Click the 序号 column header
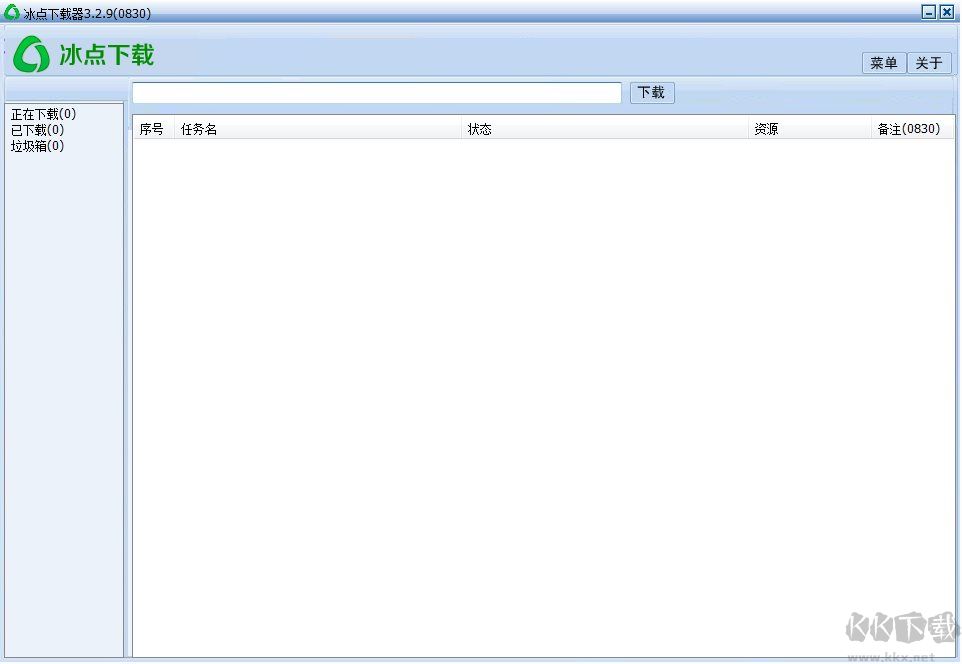This screenshot has height=664, width=962. coord(151,128)
